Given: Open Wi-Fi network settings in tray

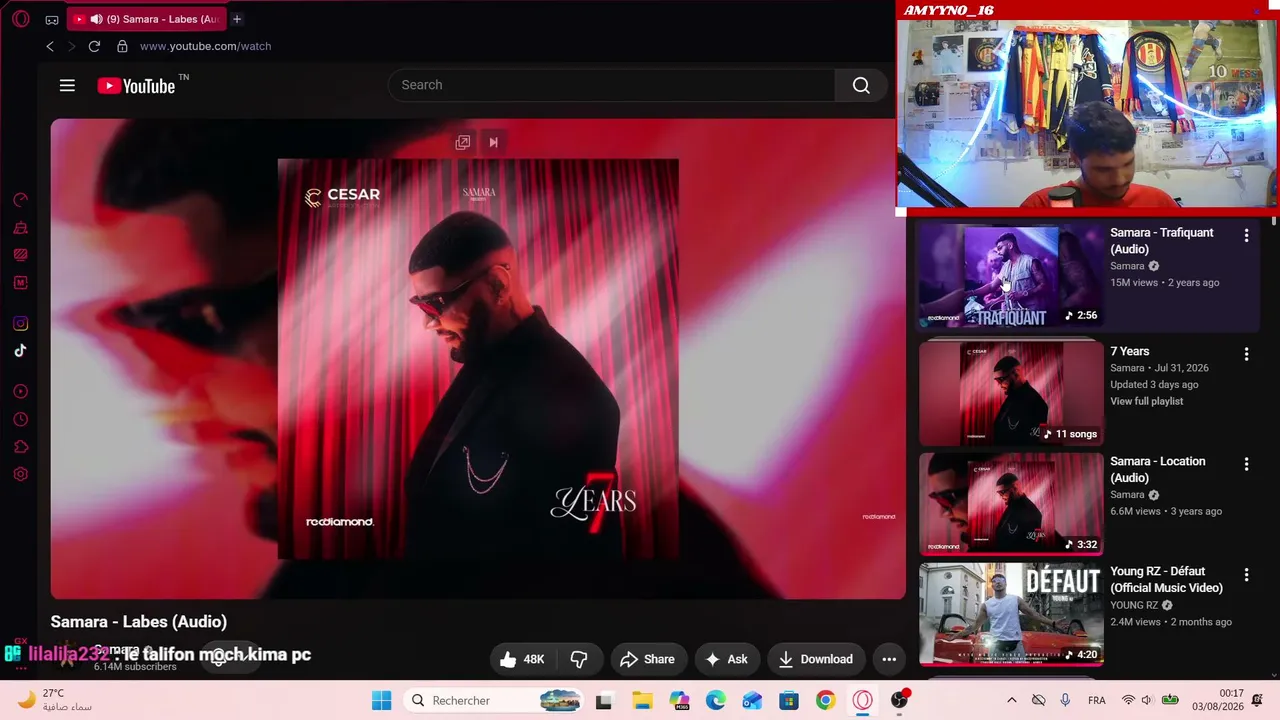Looking at the screenshot, I should click(x=1128, y=700).
